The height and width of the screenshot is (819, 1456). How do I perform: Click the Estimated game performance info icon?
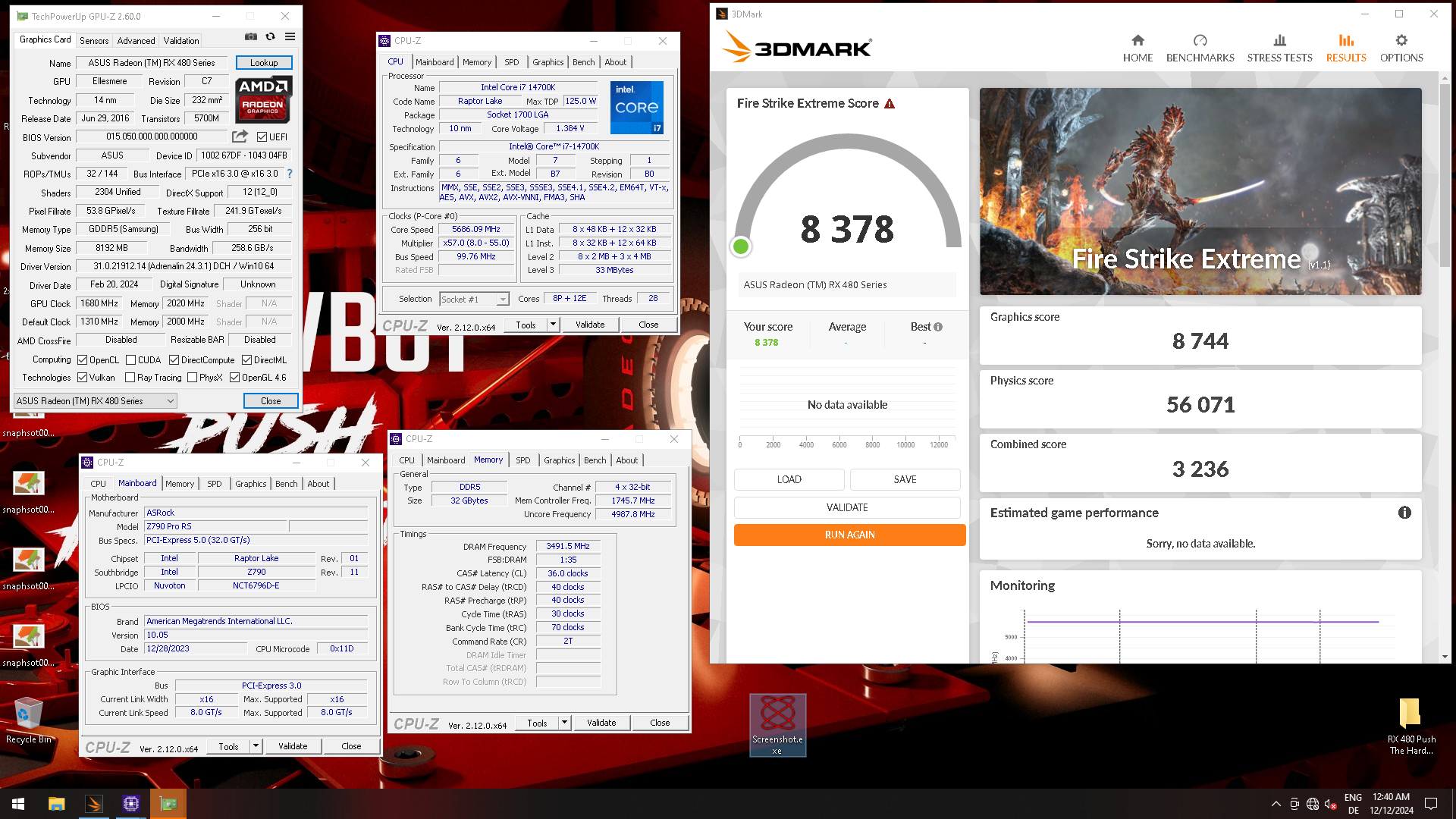click(1404, 513)
